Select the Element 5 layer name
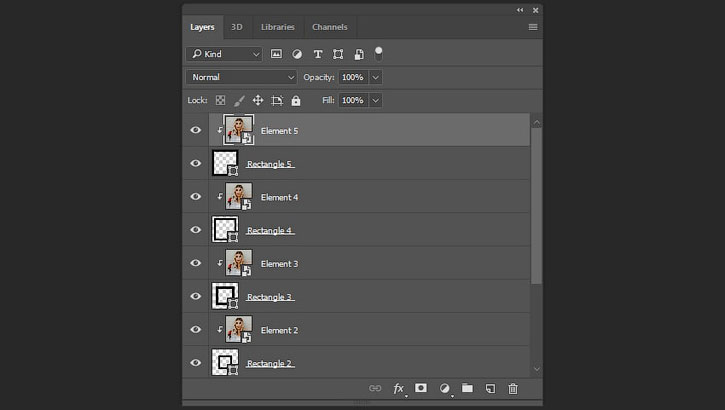This screenshot has height=410, width=725. tap(279, 131)
